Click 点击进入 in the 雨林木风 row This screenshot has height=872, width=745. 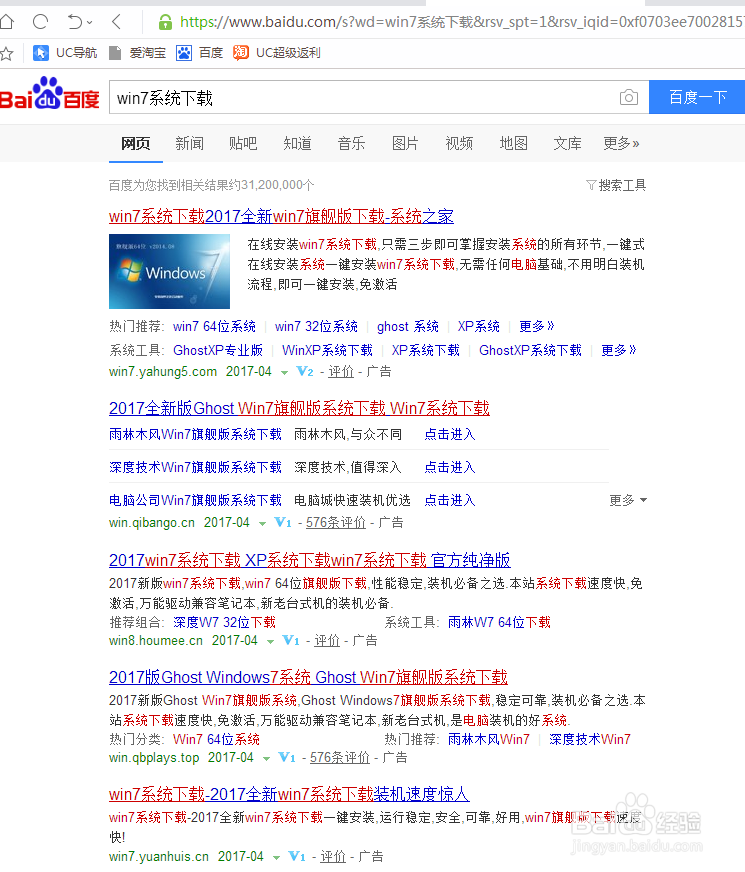450,434
